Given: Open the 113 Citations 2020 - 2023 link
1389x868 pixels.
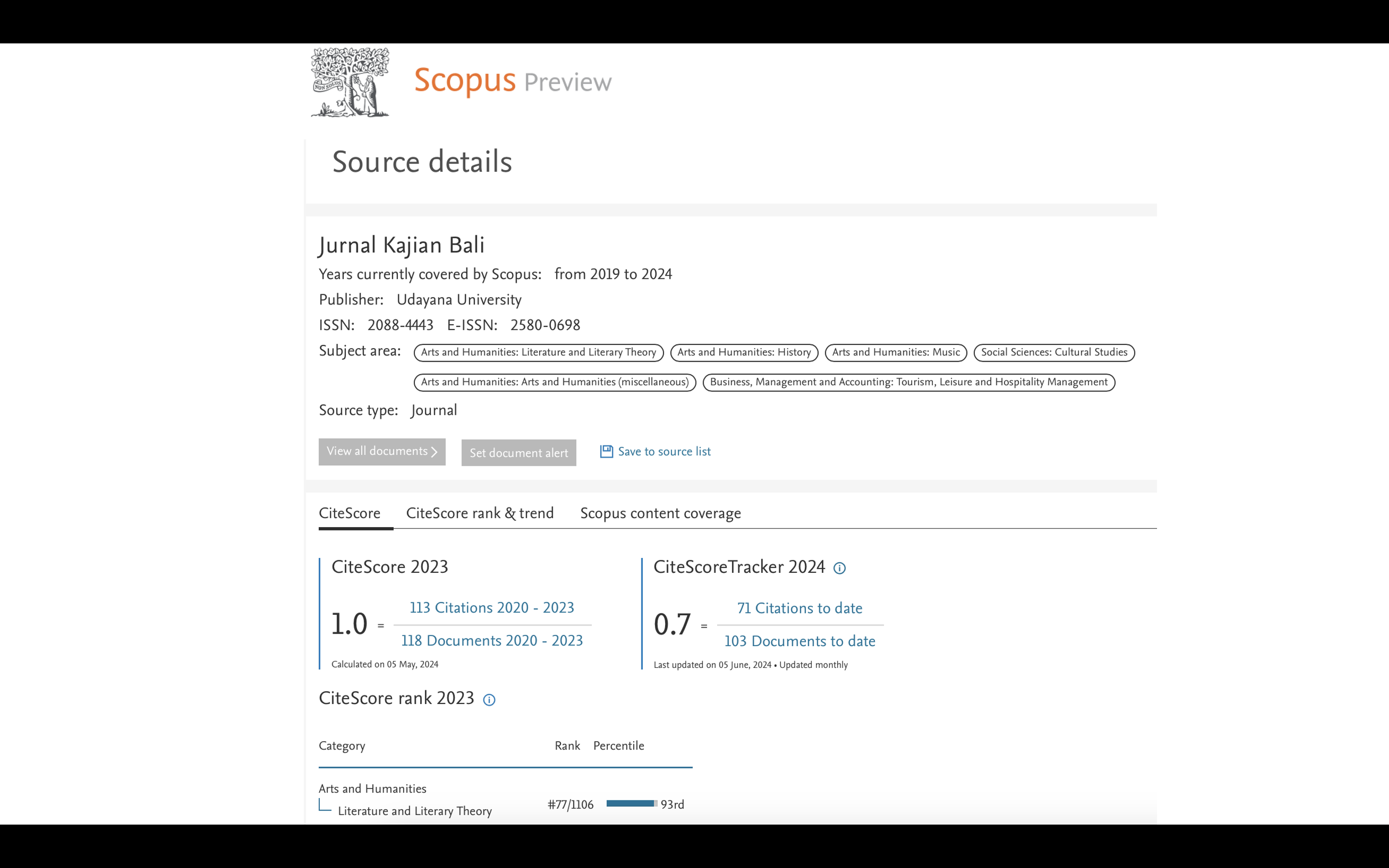Looking at the screenshot, I should 492,608.
